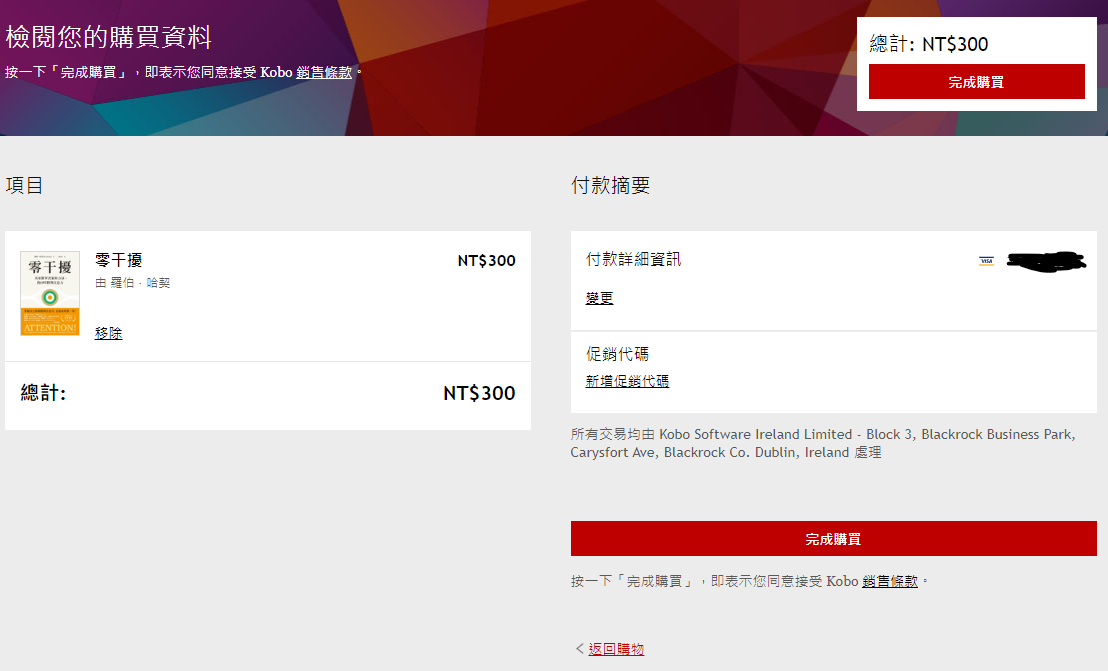Click the redacted card number
Image resolution: width=1108 pixels, height=671 pixels.
(1047, 261)
